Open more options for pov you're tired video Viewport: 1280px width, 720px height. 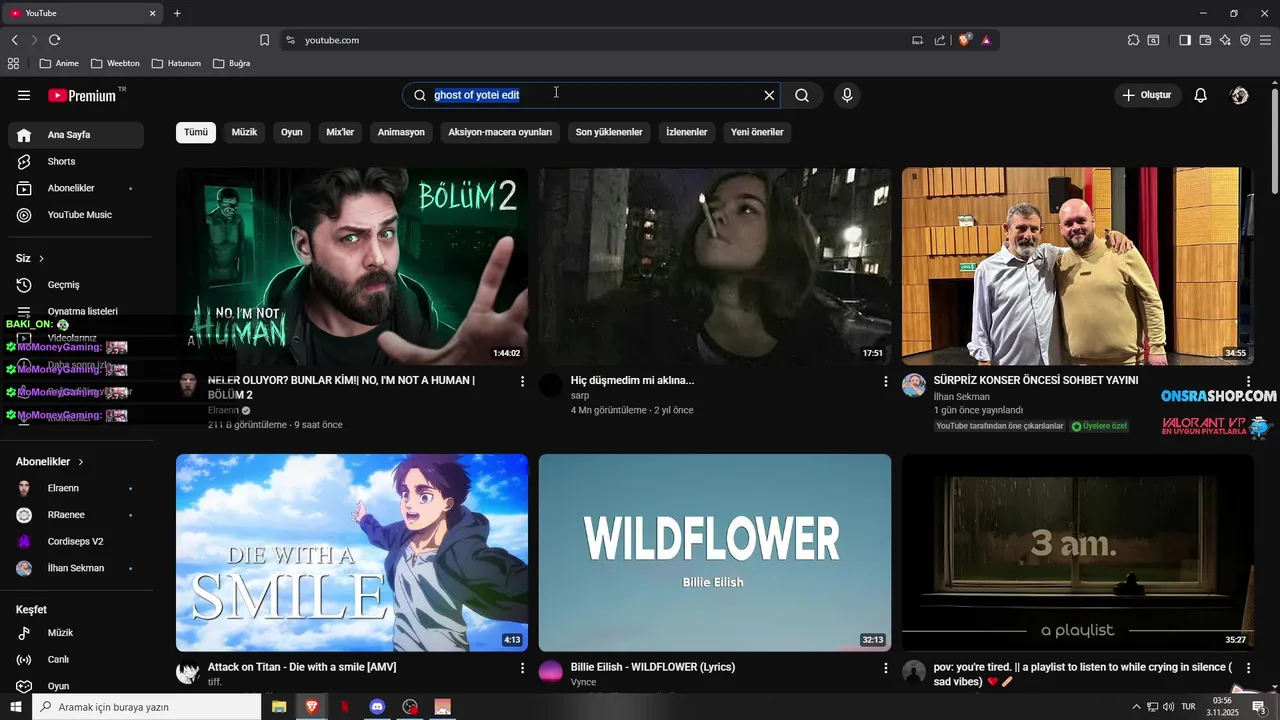(x=1248, y=668)
